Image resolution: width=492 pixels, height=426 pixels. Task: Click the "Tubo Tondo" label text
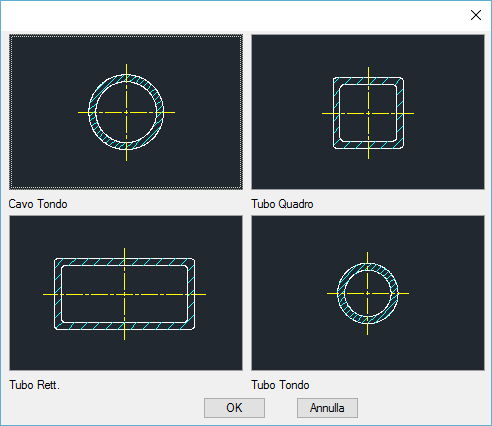[280, 385]
